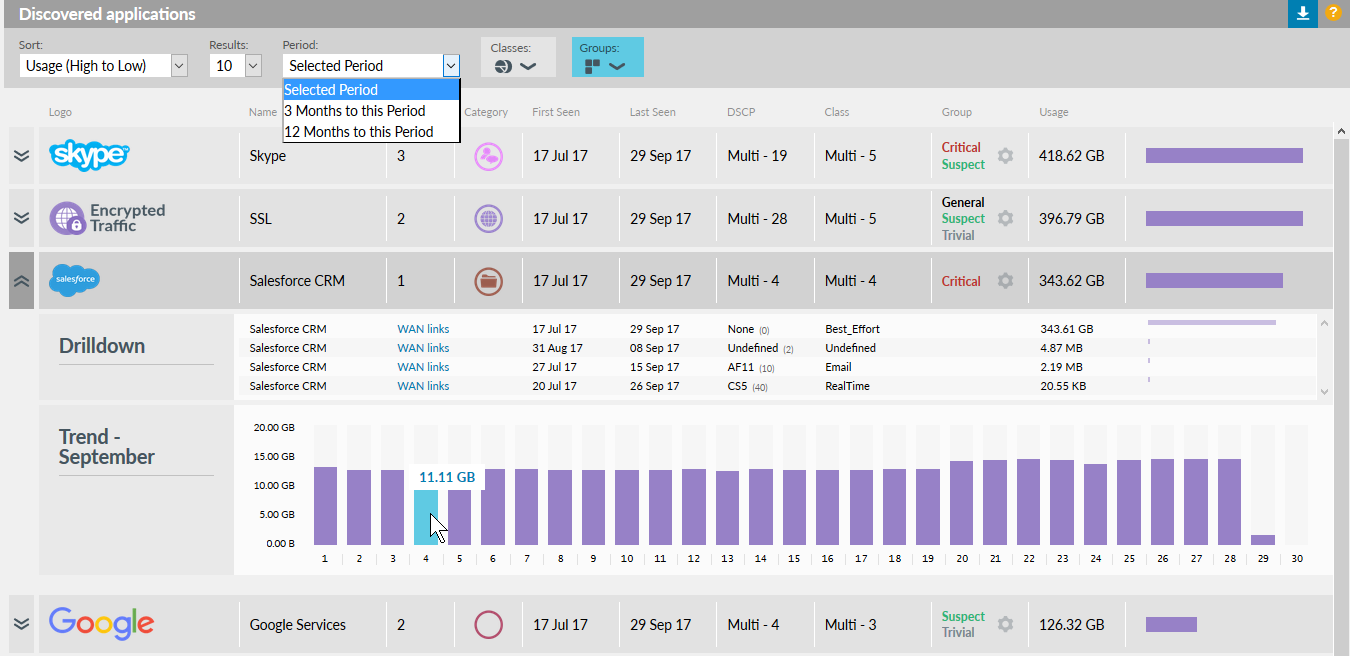1350x656 pixels.
Task: Open the Sort dropdown
Action: tap(103, 66)
